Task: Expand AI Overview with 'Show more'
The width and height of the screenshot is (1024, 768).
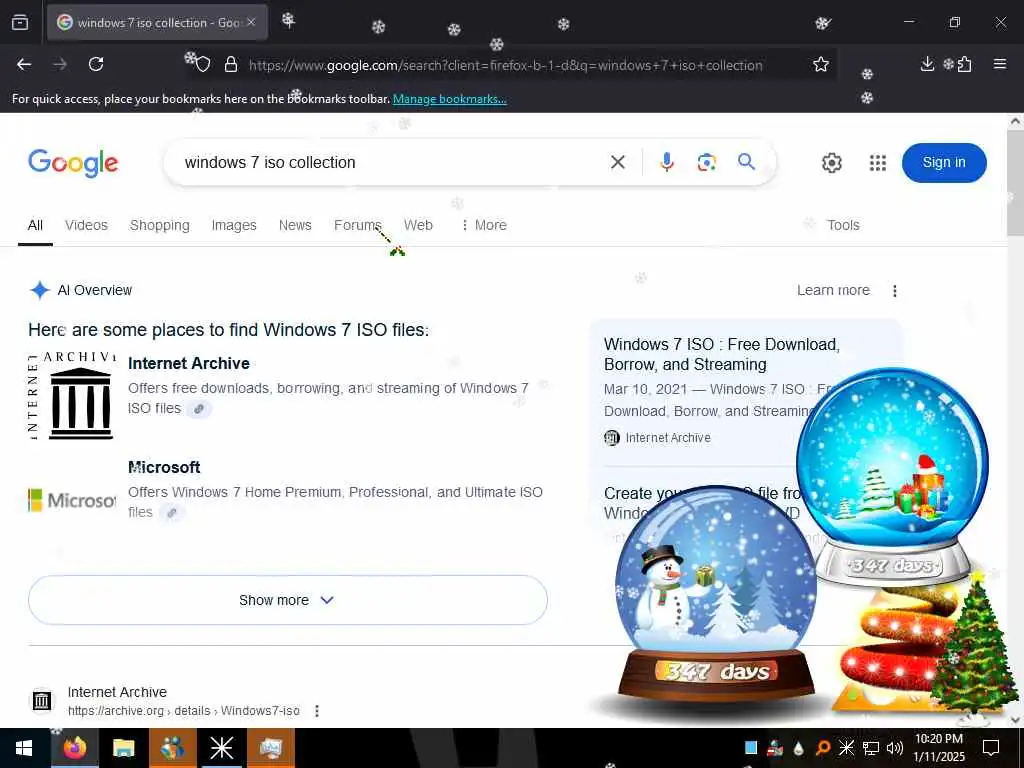Action: [287, 600]
